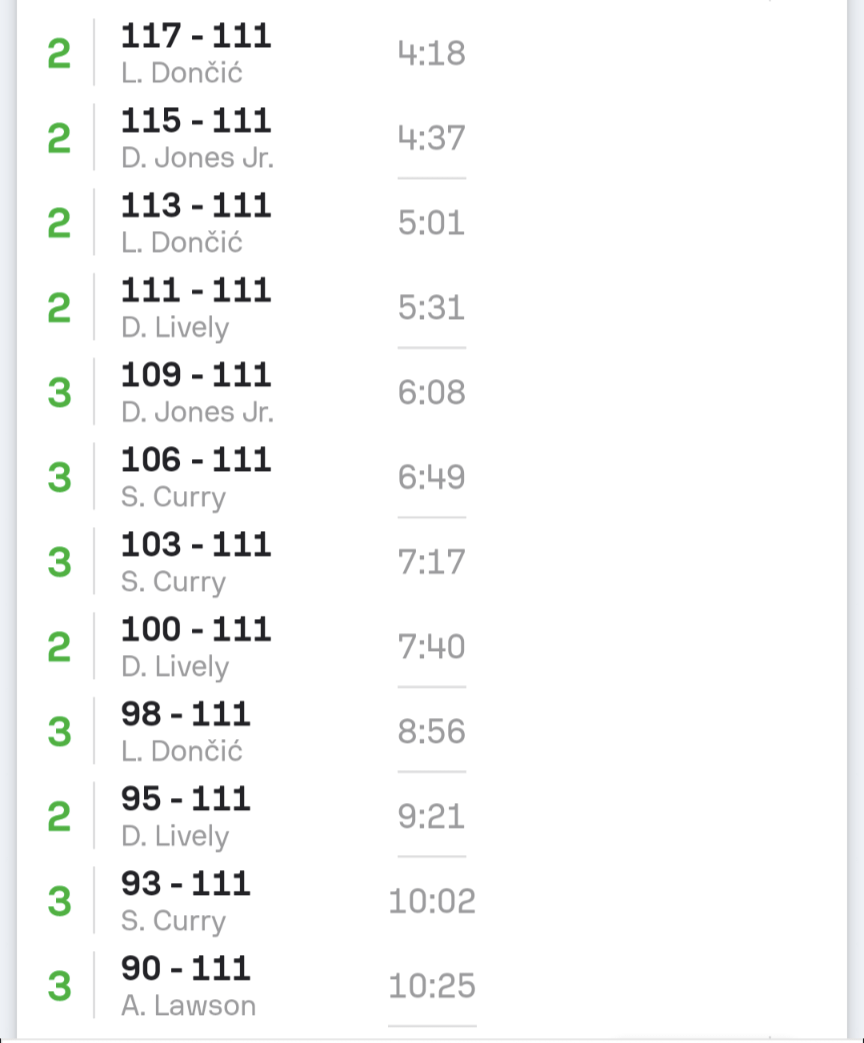Viewport: 864px width, 1043px height.
Task: Click the green 2 beside 113 - 111
Action: pyautogui.click(x=60, y=224)
